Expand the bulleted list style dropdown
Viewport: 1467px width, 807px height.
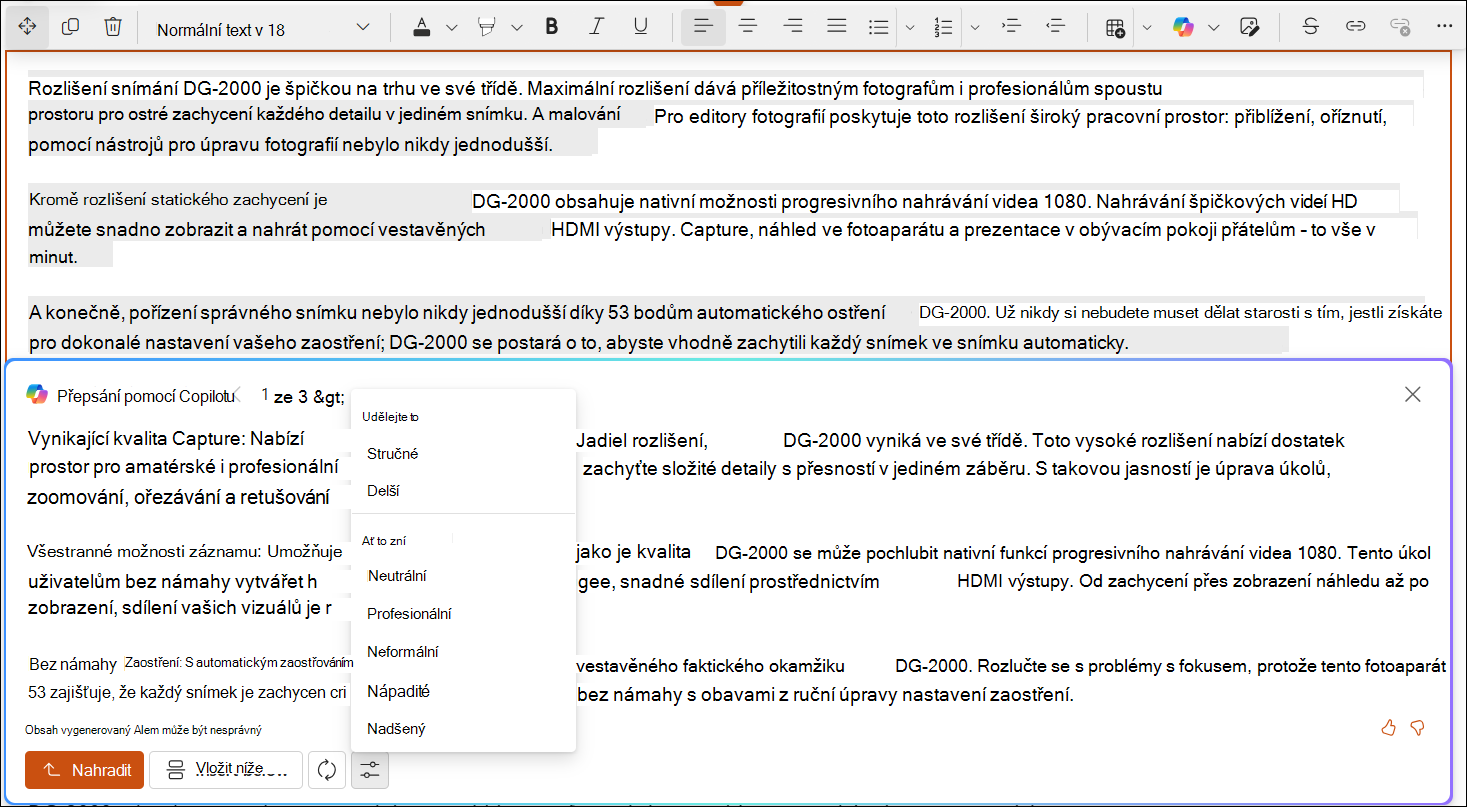(x=909, y=28)
